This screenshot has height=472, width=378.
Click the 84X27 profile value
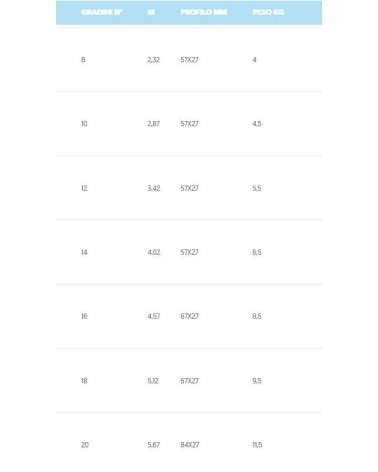click(190, 445)
